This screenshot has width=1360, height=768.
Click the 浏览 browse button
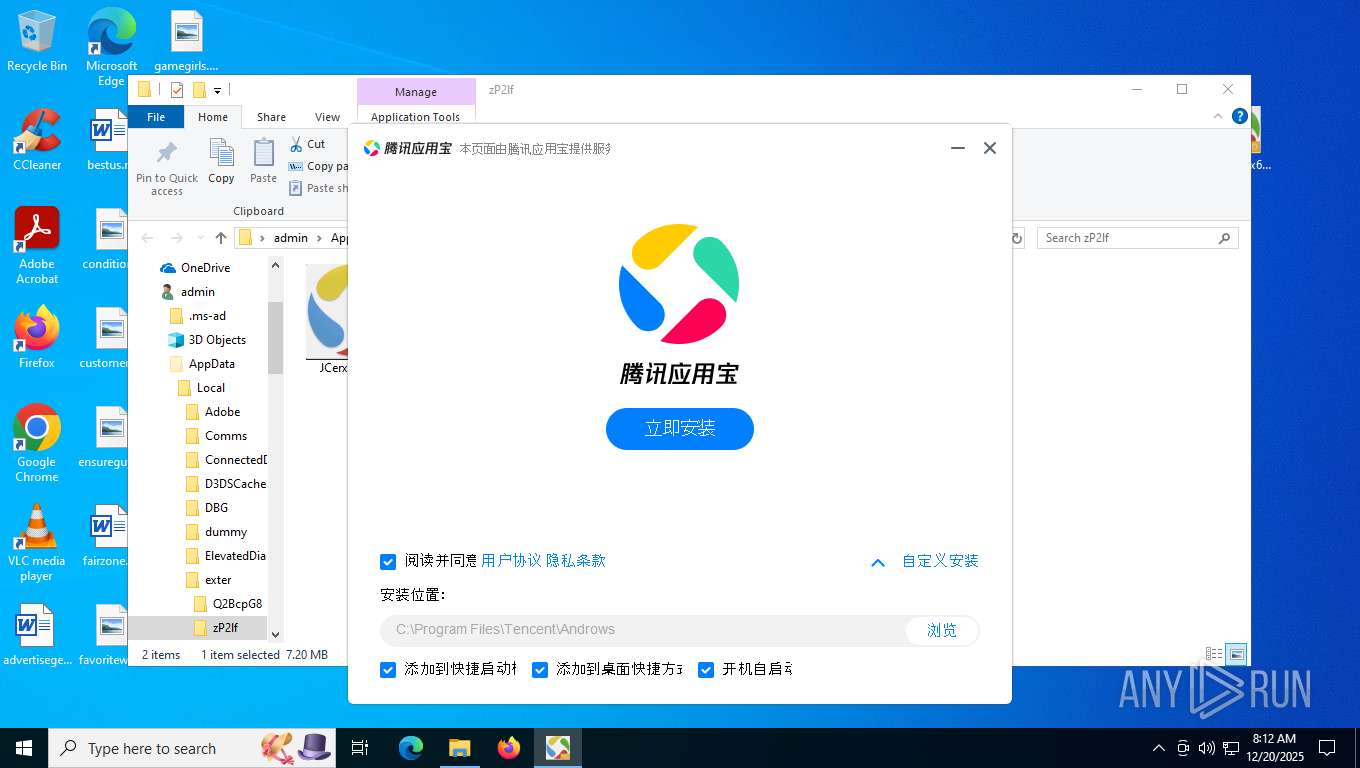click(x=942, y=630)
